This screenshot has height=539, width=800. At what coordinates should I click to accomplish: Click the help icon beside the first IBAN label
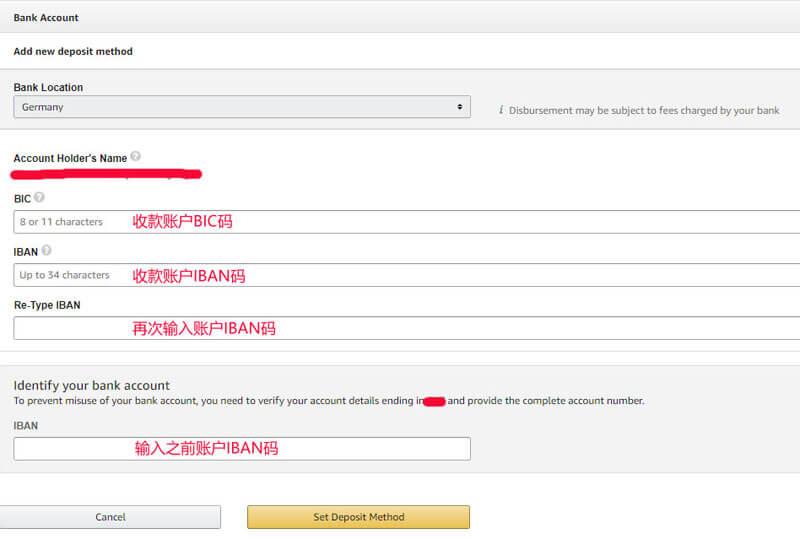coord(46,250)
